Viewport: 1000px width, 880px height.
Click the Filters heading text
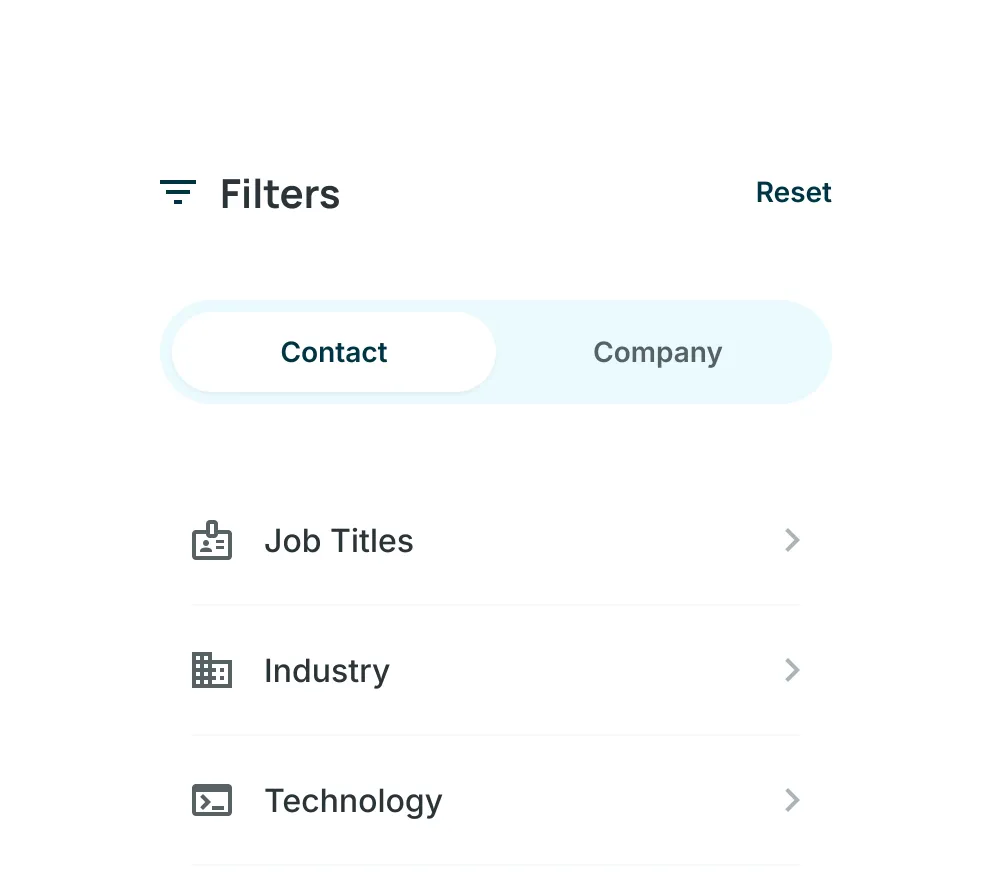coord(280,194)
